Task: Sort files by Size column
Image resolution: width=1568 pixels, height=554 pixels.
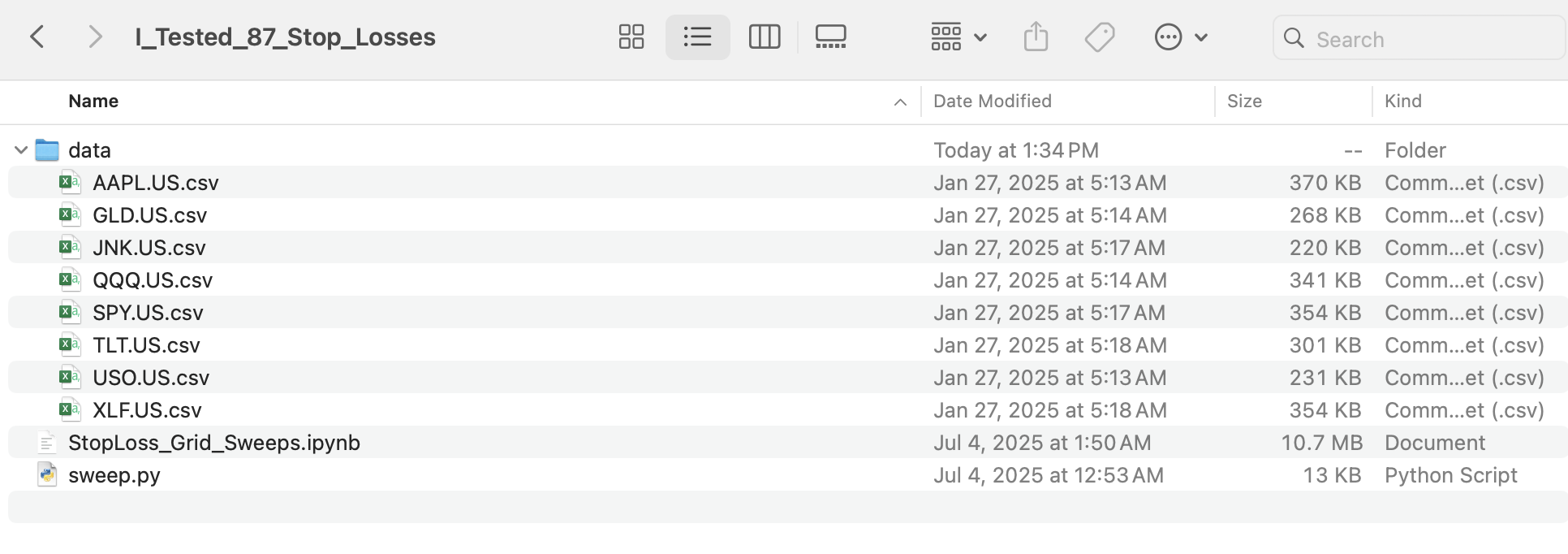Action: point(1244,102)
